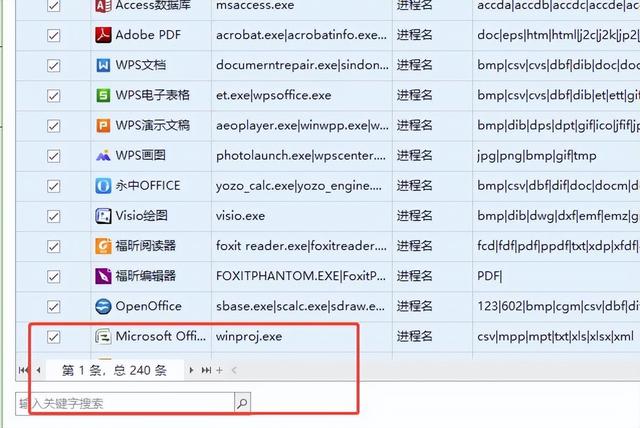Select the Adobe PDF name text
This screenshot has width=640, height=428.
pos(148,35)
